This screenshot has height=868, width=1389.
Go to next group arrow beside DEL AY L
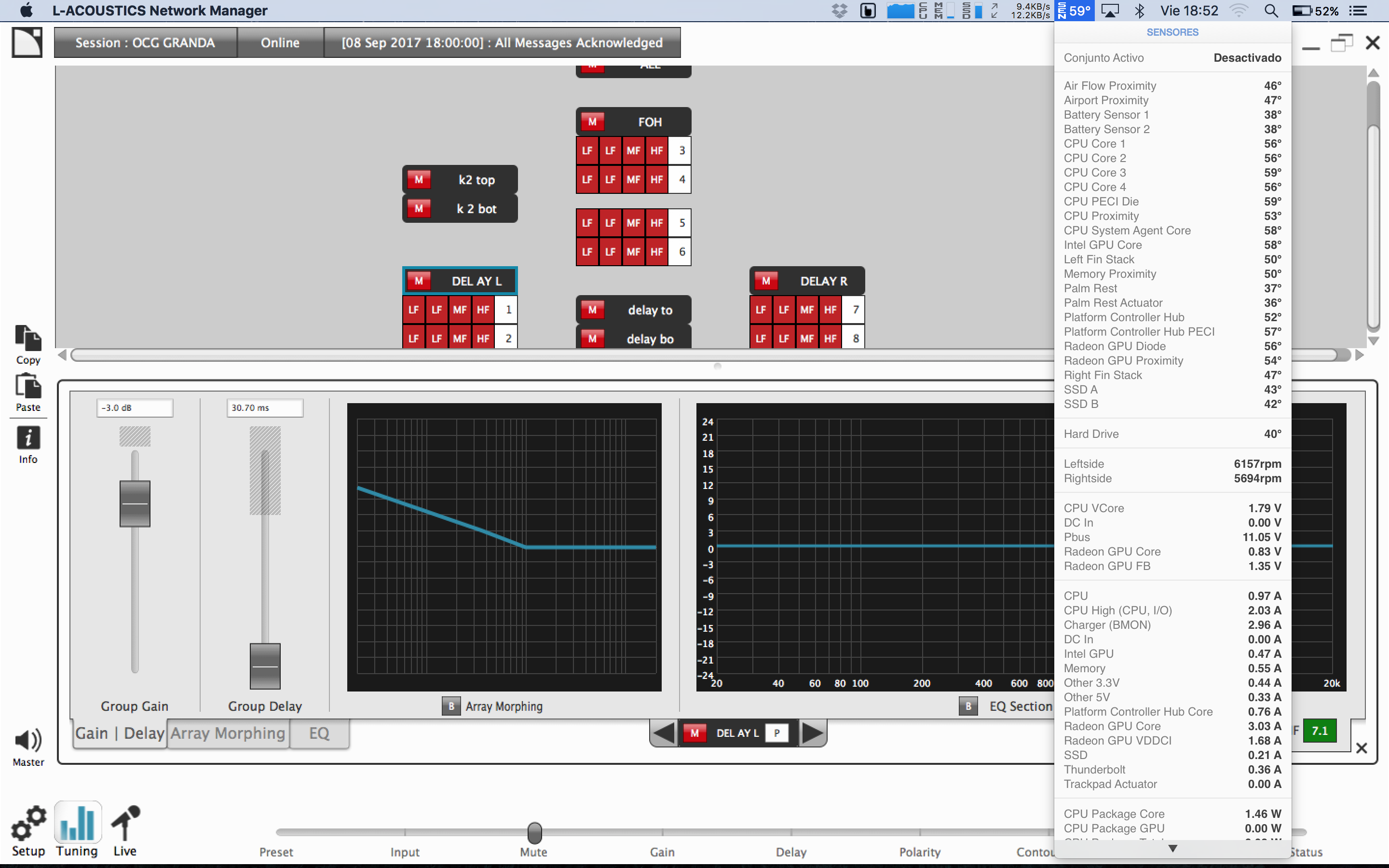click(812, 733)
